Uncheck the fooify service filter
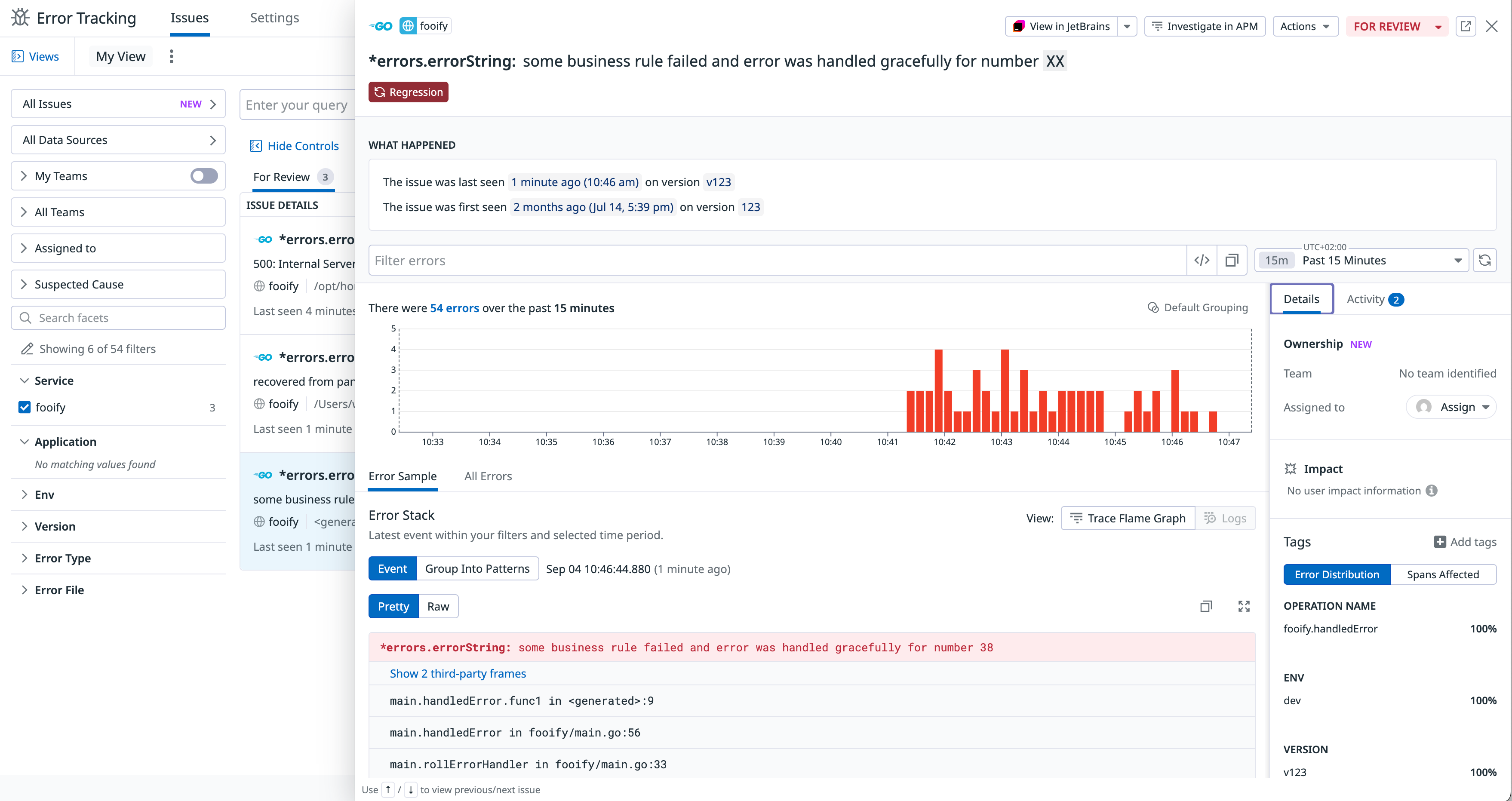 pos(24,407)
